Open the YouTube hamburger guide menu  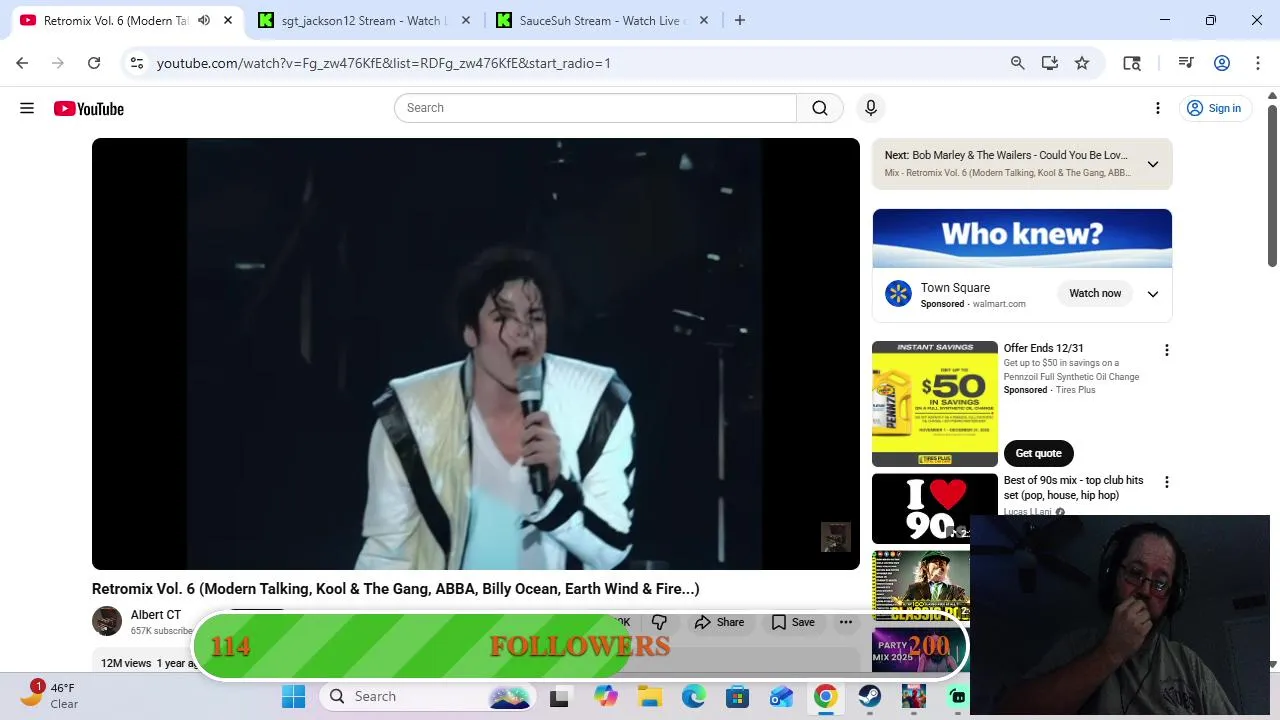(x=27, y=108)
